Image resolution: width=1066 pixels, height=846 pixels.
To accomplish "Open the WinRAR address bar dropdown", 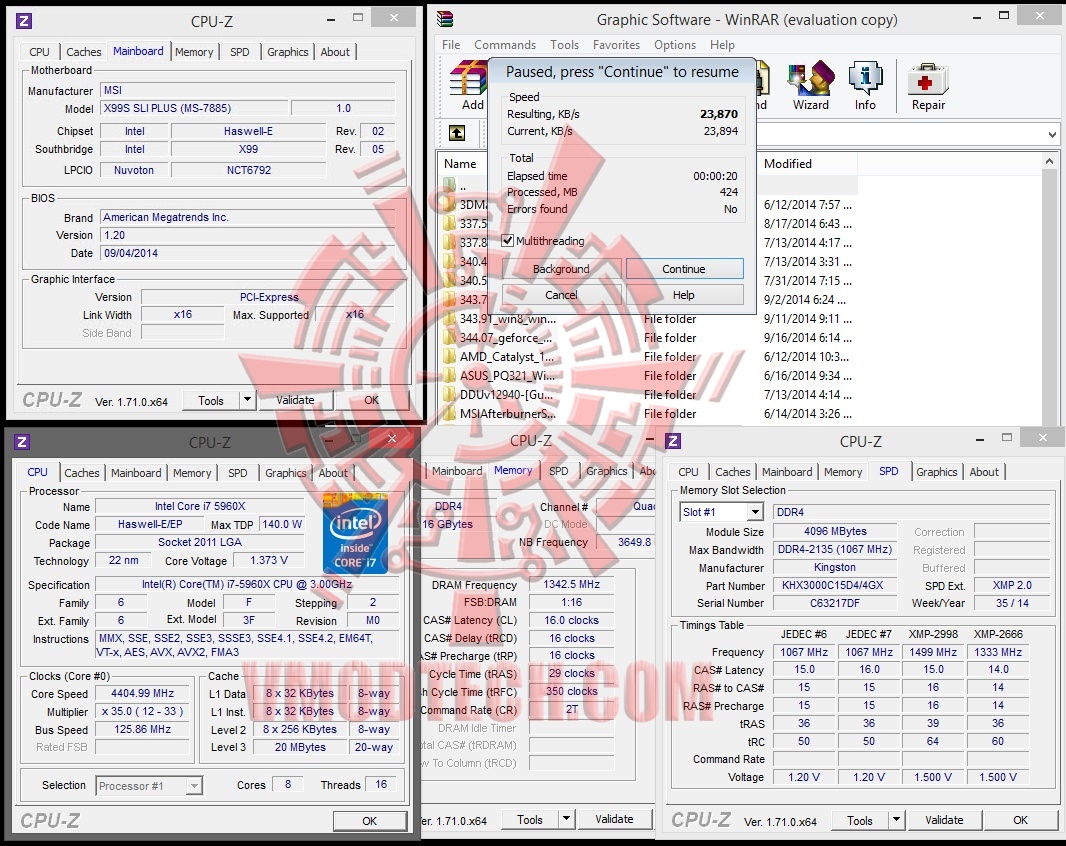I will tap(1052, 135).
